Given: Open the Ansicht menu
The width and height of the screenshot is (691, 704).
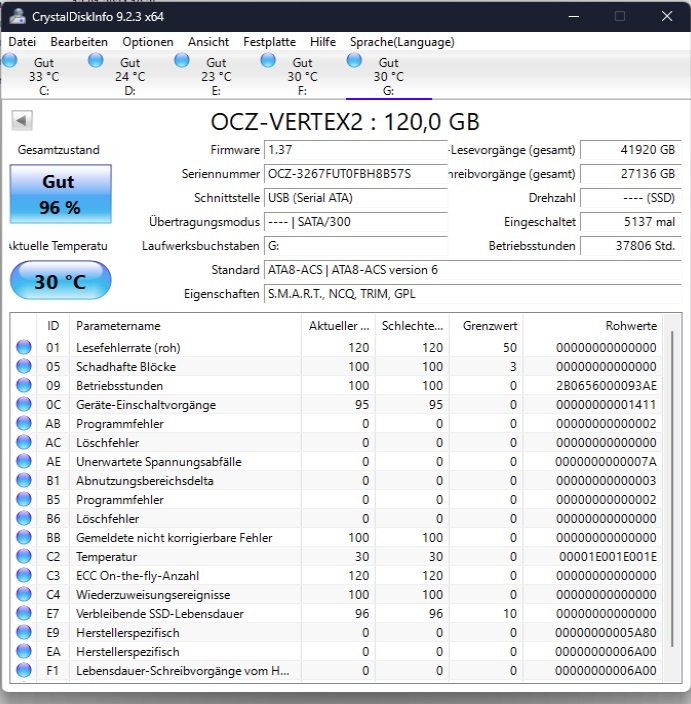Looking at the screenshot, I should [x=208, y=42].
